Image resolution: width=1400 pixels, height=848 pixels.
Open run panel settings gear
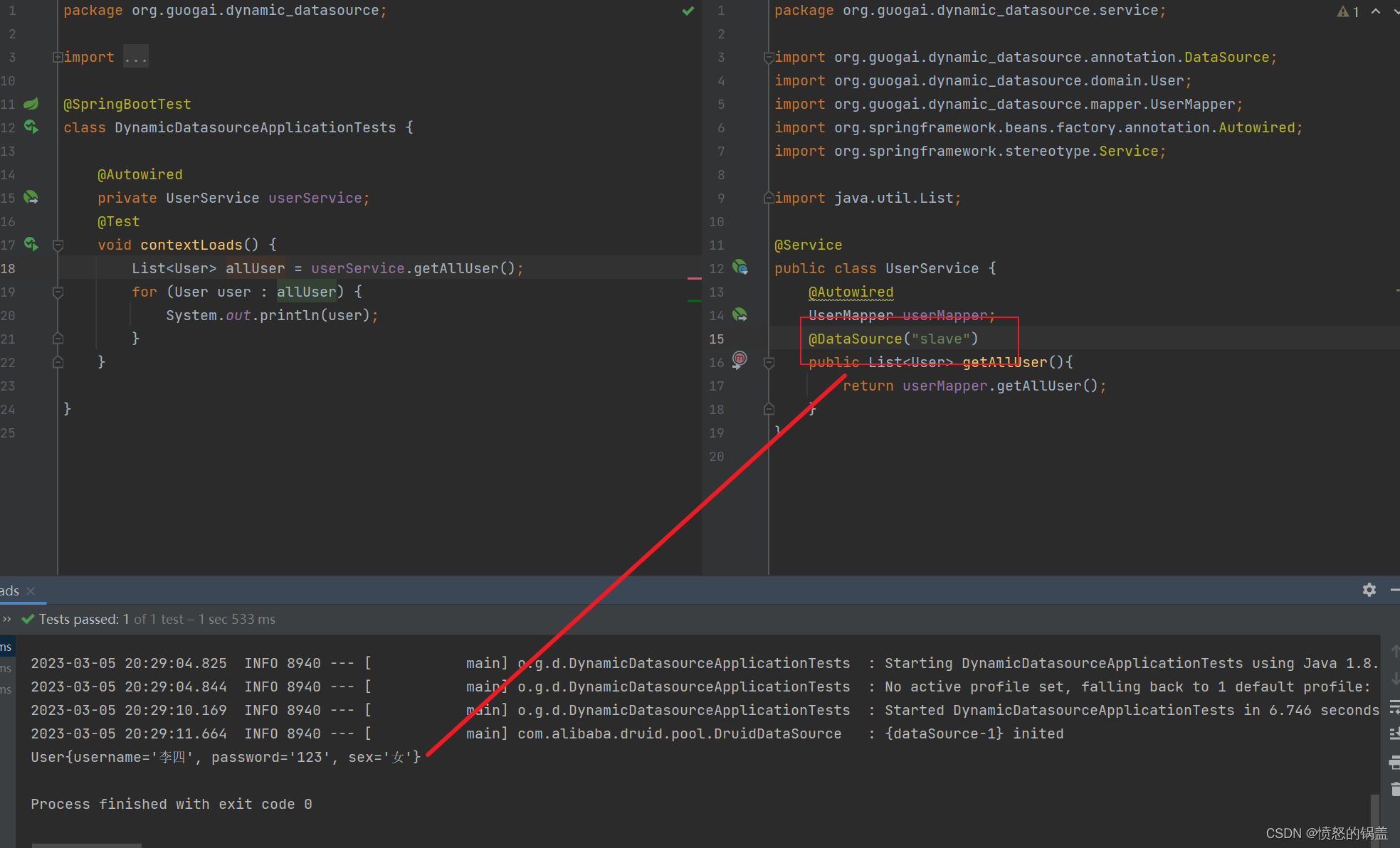(x=1369, y=590)
